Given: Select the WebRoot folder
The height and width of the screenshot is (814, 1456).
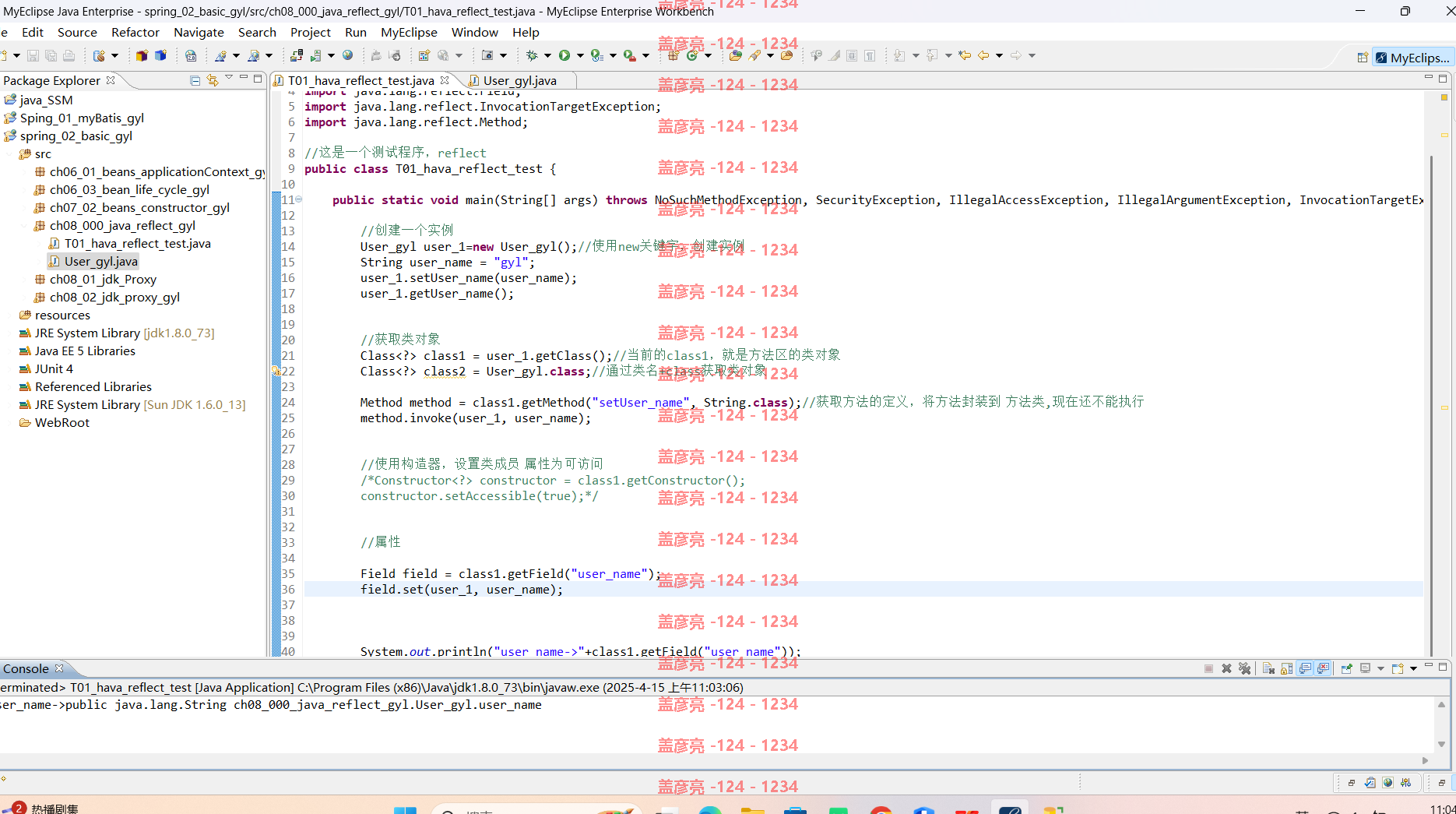Looking at the screenshot, I should (62, 422).
